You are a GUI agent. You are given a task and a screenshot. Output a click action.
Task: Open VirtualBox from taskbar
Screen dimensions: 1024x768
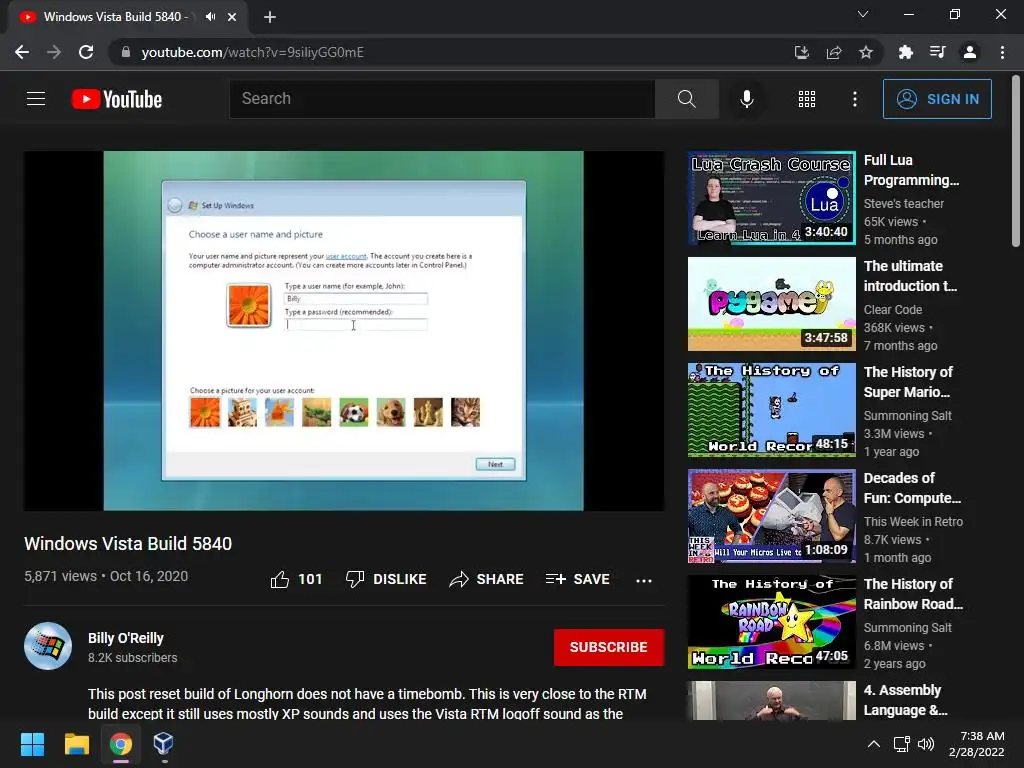(163, 744)
